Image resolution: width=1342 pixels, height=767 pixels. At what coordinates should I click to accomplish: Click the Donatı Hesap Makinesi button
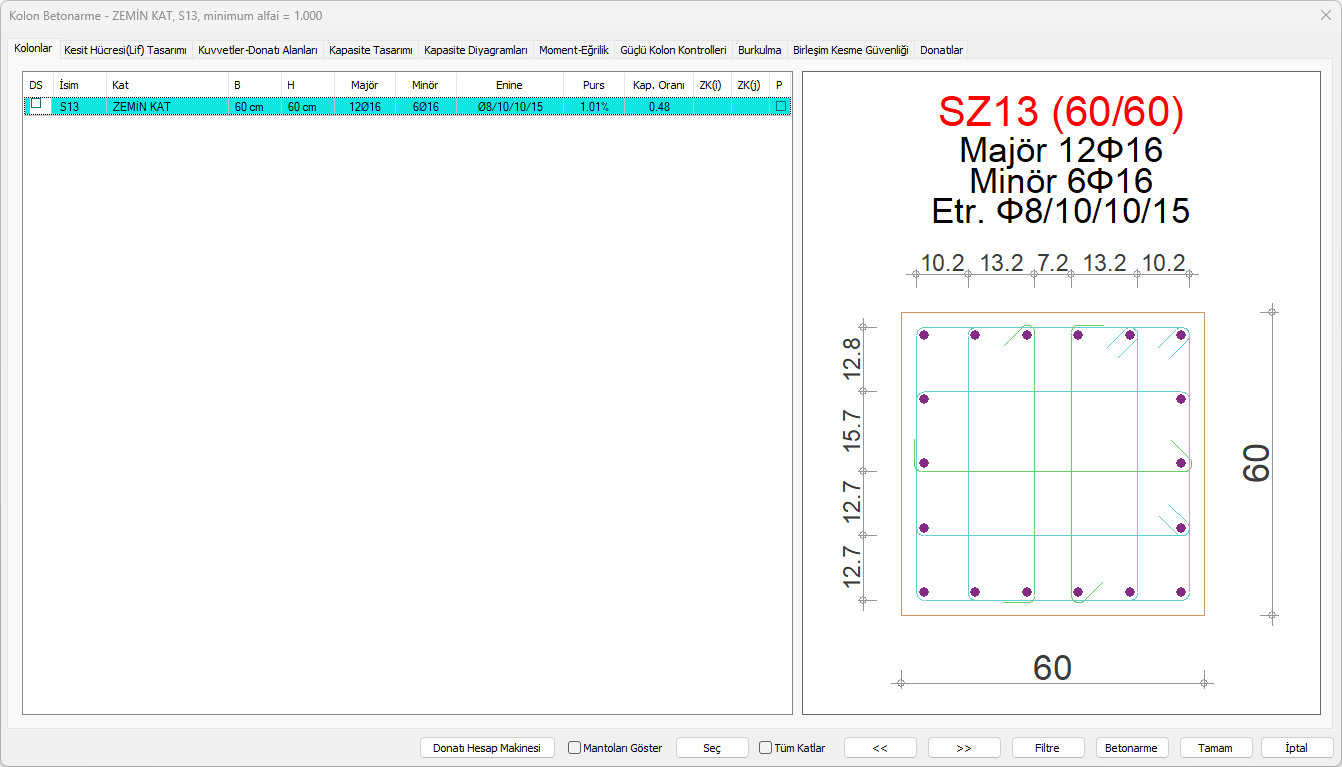point(486,748)
